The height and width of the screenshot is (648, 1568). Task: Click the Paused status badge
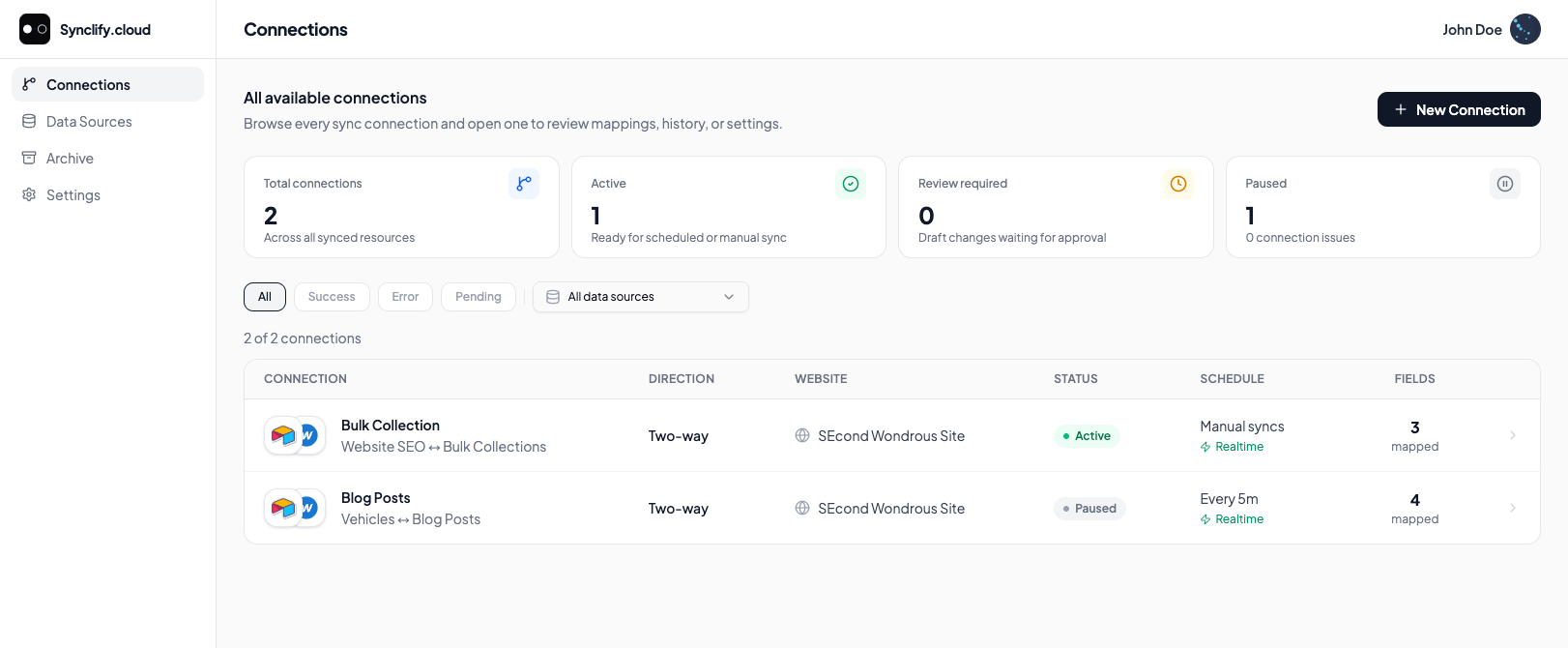(x=1089, y=509)
